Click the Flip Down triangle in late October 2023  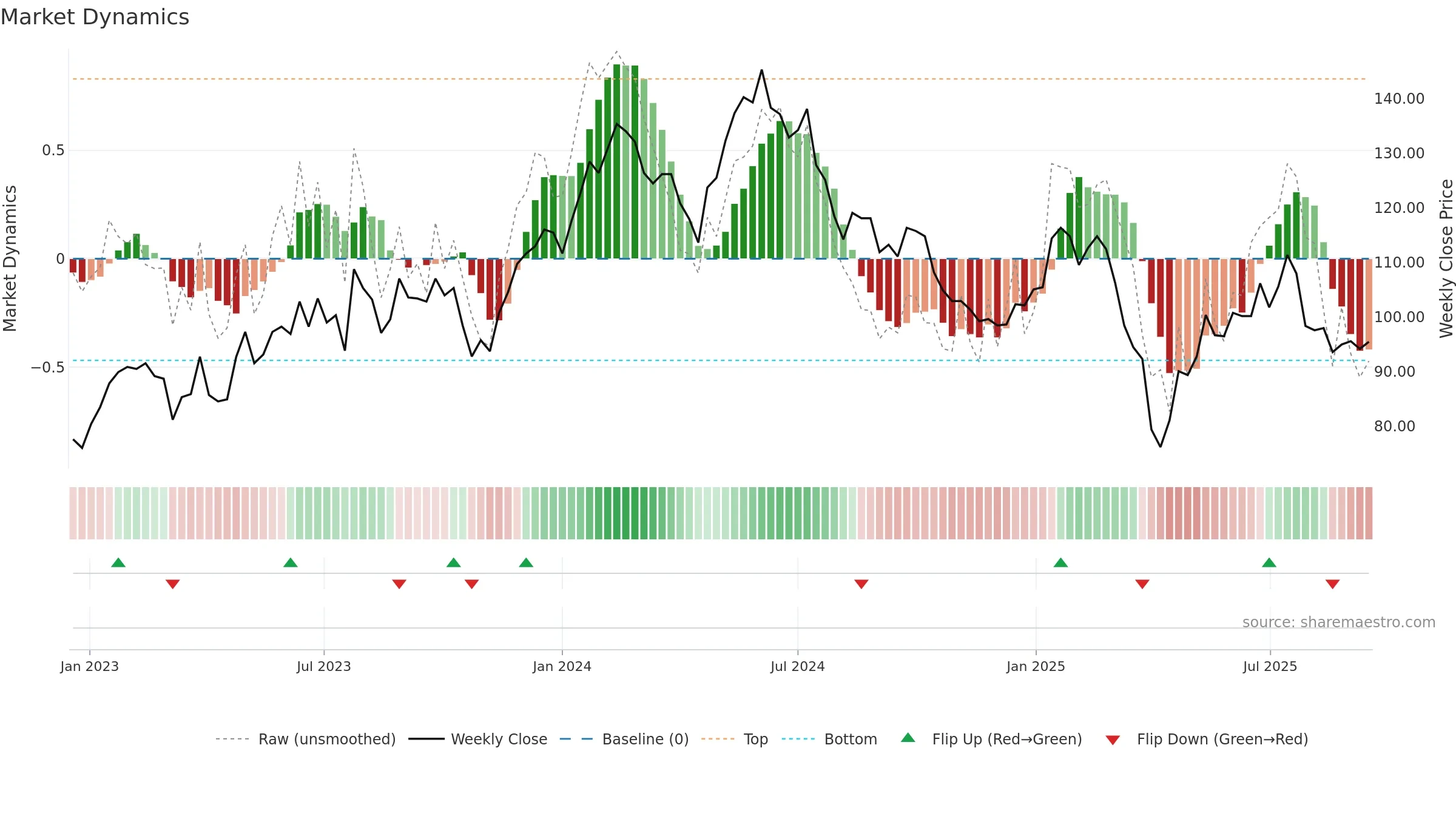(x=472, y=584)
